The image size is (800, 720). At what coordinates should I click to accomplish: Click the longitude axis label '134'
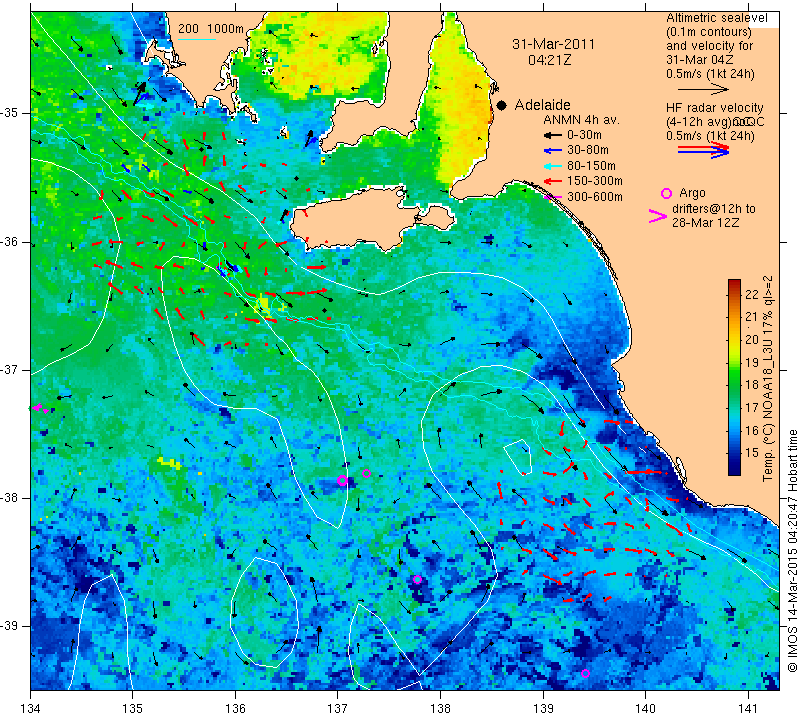coord(31,708)
